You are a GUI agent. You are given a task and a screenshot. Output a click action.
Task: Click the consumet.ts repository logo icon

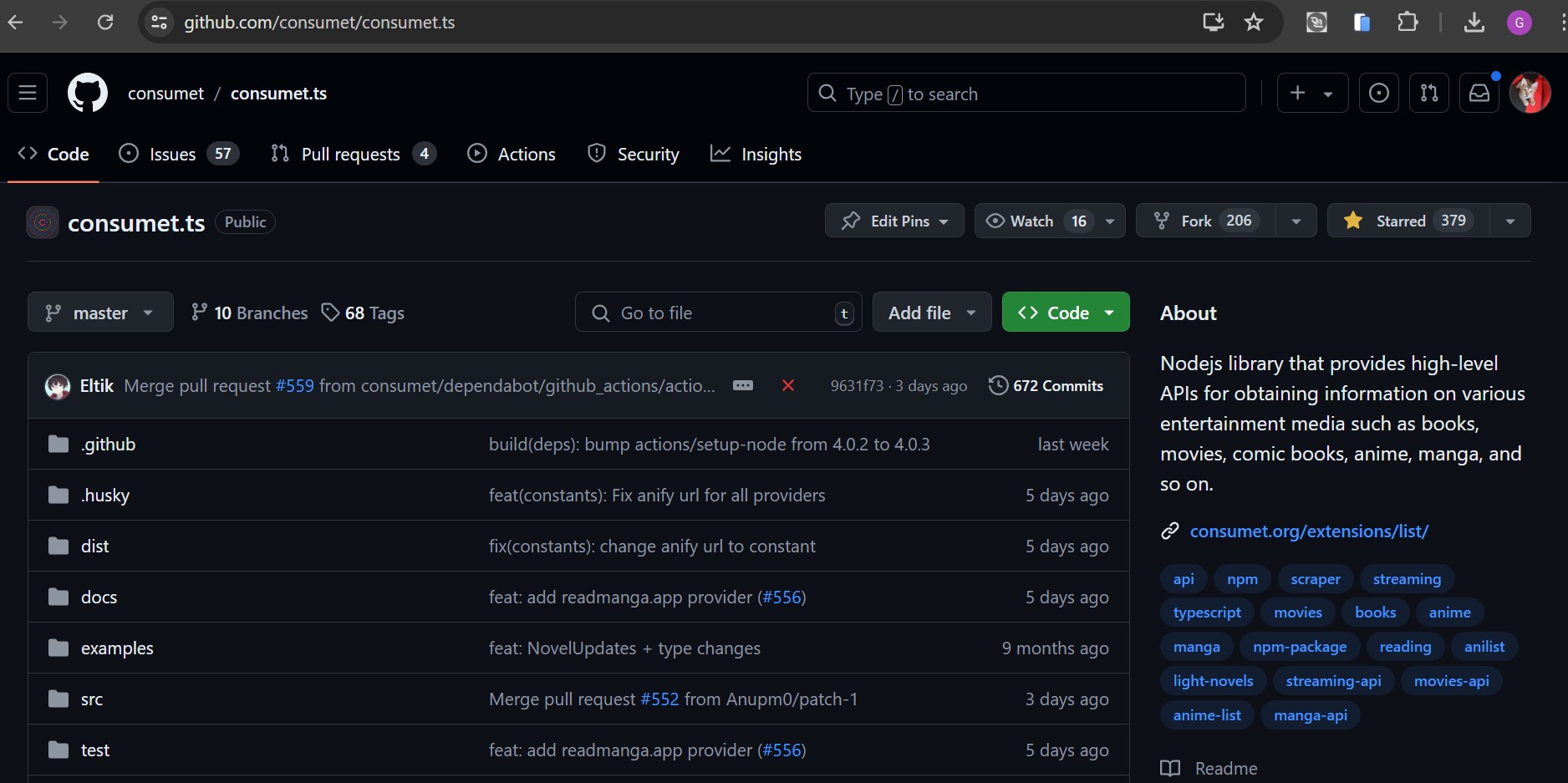[43, 222]
